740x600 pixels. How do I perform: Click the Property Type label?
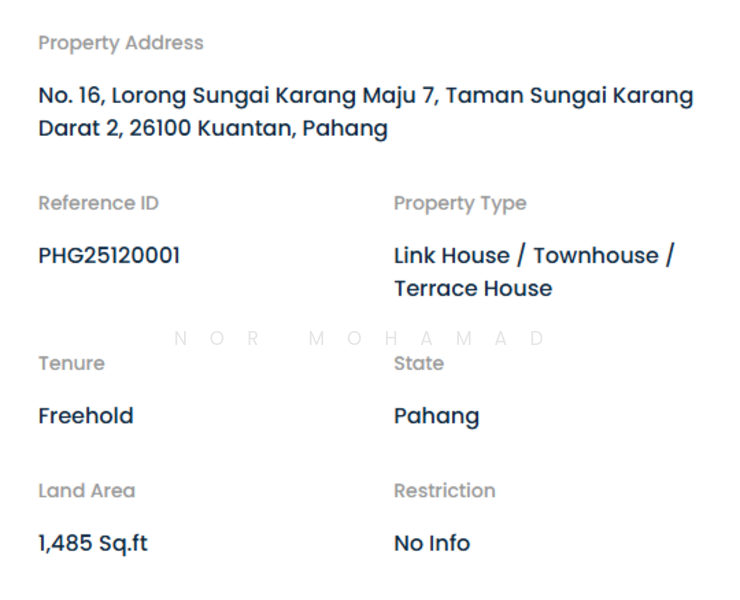click(x=459, y=203)
